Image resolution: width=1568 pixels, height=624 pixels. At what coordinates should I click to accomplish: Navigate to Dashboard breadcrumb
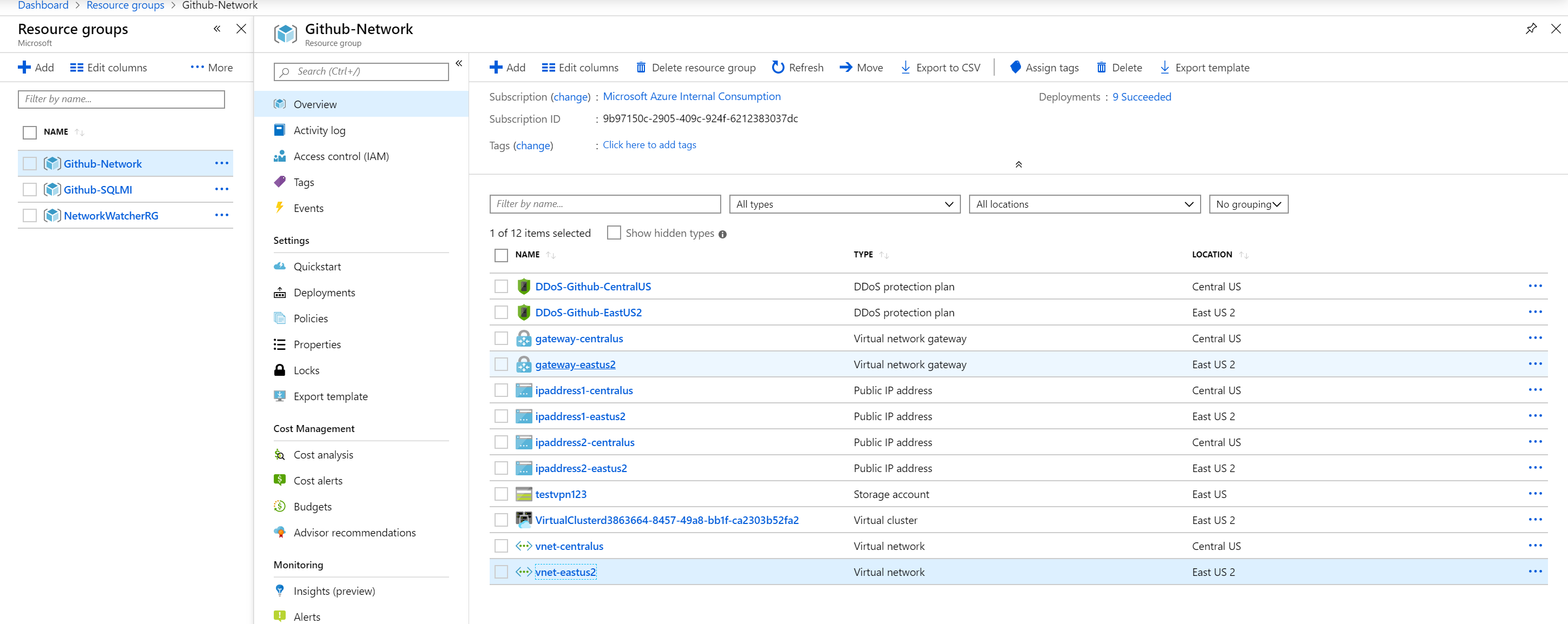pyautogui.click(x=43, y=5)
